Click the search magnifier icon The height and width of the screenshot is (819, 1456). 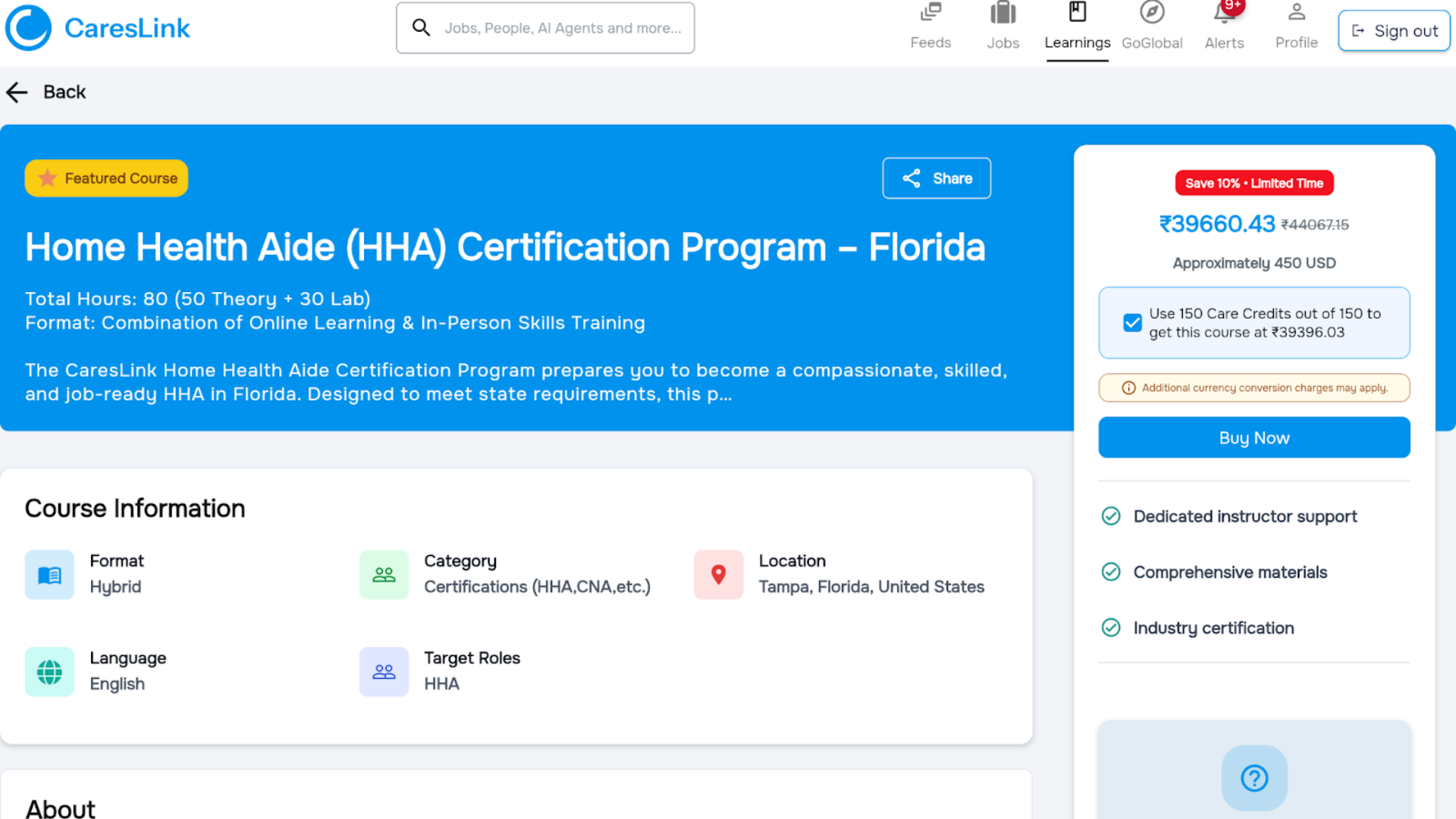pos(421,28)
